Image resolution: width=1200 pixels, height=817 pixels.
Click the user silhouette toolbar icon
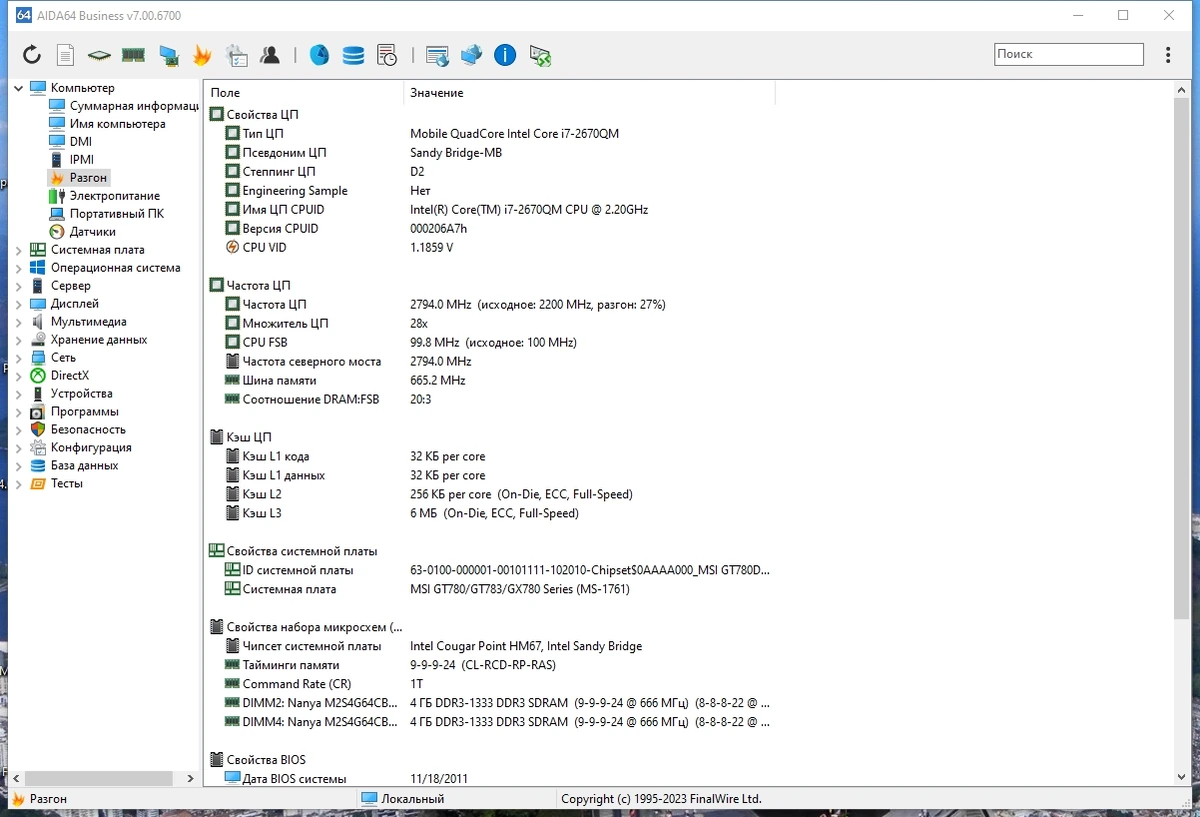[x=270, y=55]
